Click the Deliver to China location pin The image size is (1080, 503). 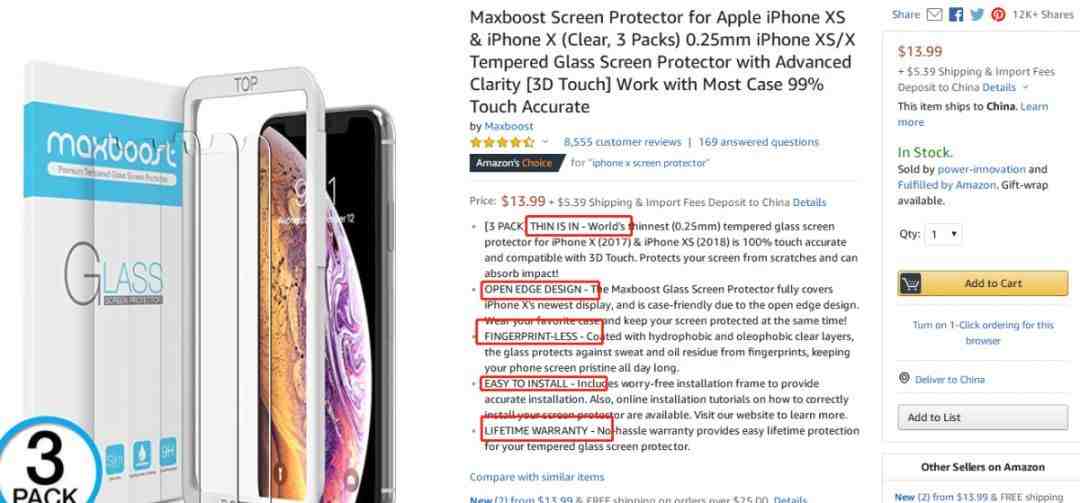[904, 379]
